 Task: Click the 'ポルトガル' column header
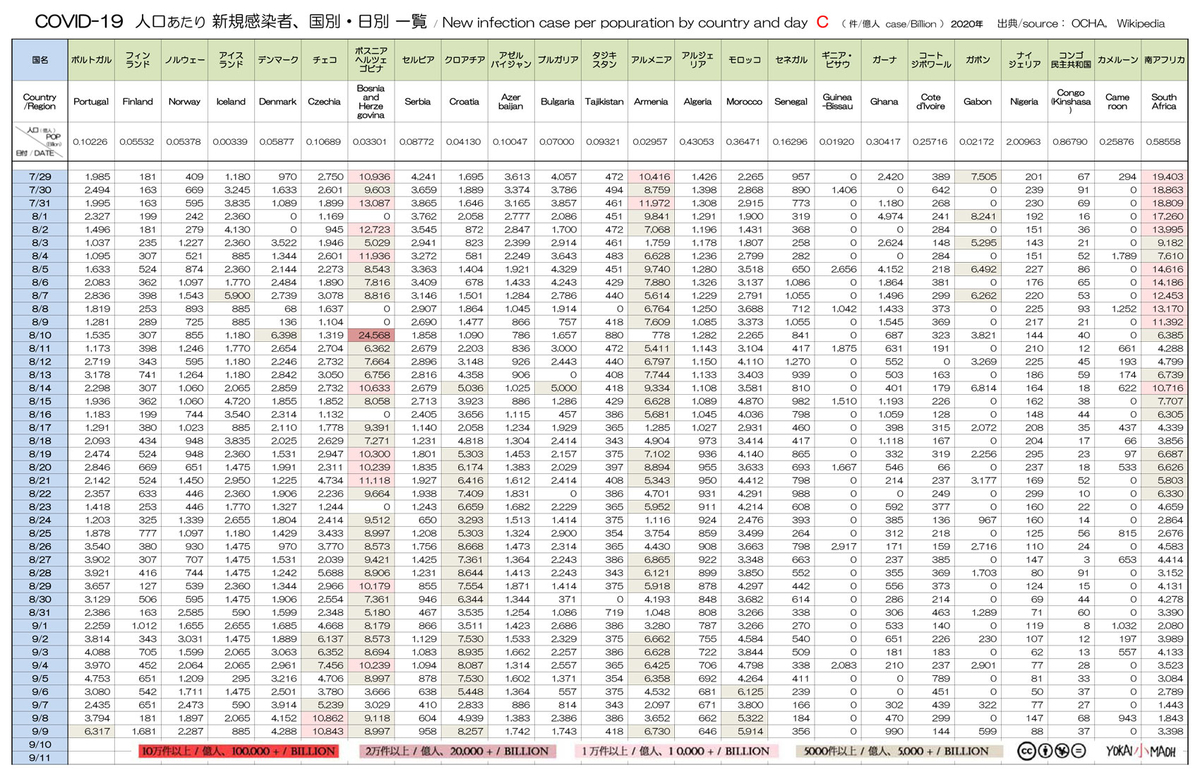[91, 60]
